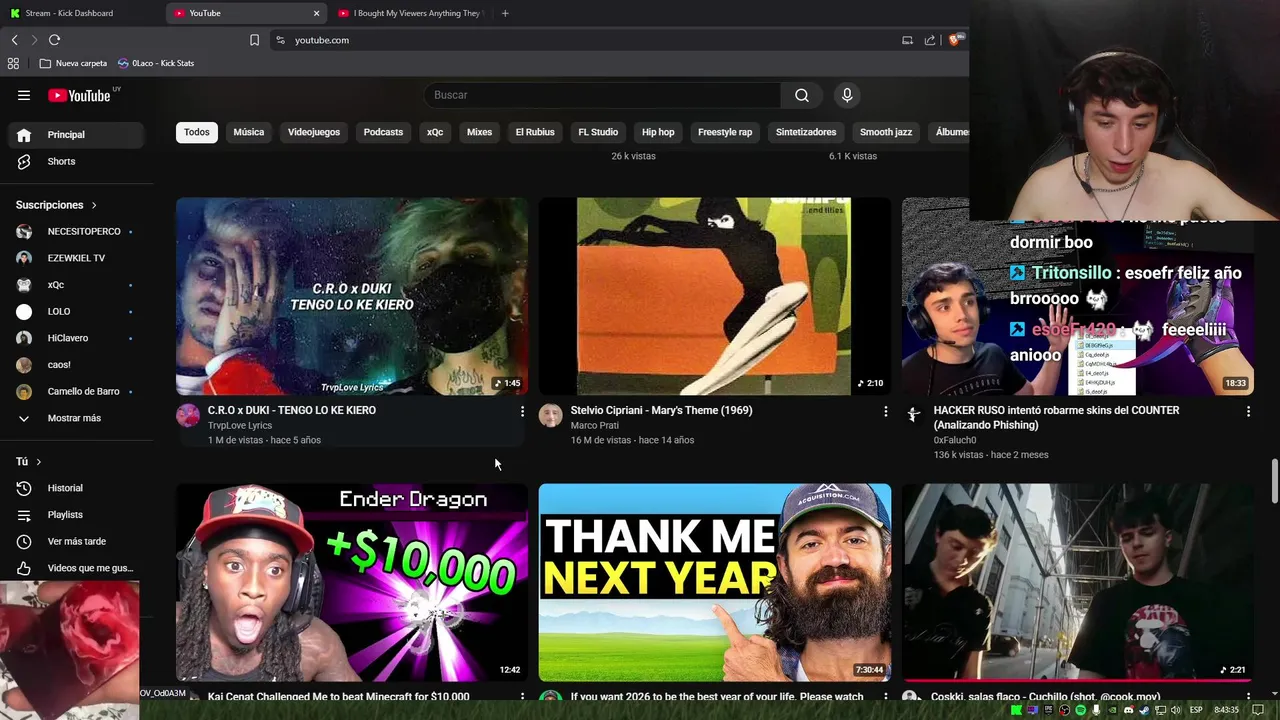Open Nueva carpeta bookmark folder
The height and width of the screenshot is (720, 1280).
tap(73, 63)
